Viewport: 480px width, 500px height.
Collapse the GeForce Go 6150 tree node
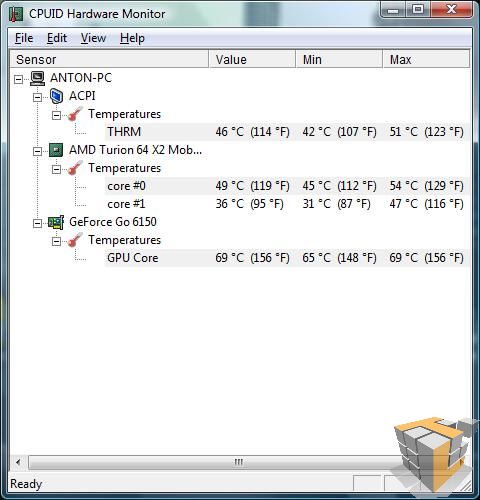click(x=37, y=223)
